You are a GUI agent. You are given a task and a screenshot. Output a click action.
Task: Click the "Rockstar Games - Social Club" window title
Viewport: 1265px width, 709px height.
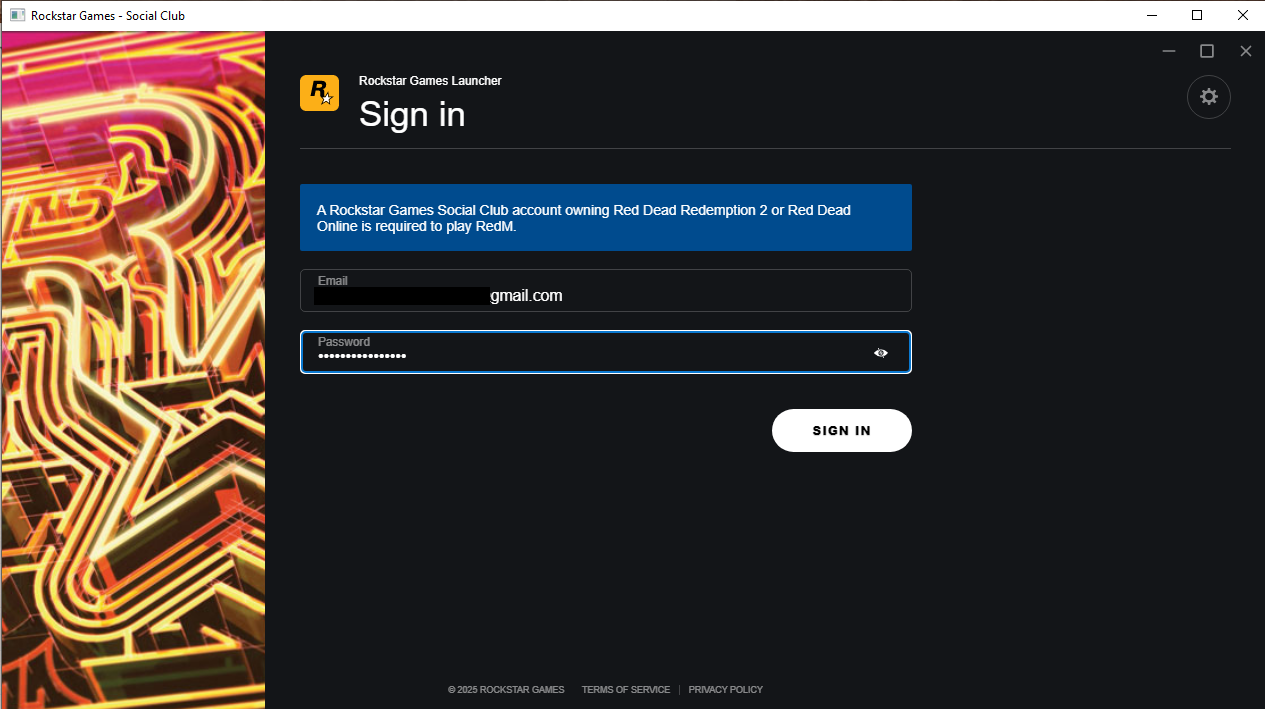coord(108,16)
